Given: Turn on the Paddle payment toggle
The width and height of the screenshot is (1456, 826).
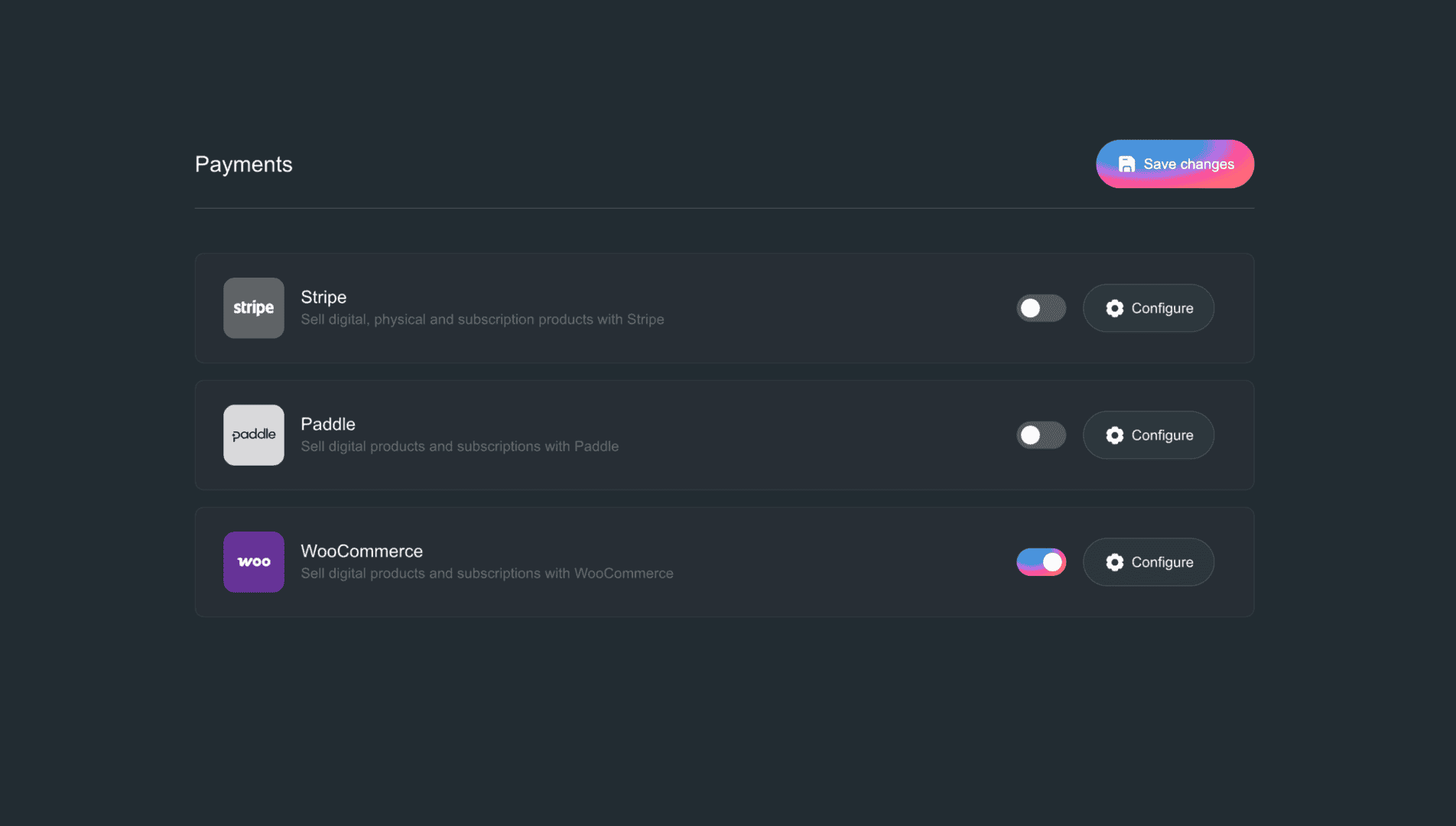Looking at the screenshot, I should pos(1041,435).
